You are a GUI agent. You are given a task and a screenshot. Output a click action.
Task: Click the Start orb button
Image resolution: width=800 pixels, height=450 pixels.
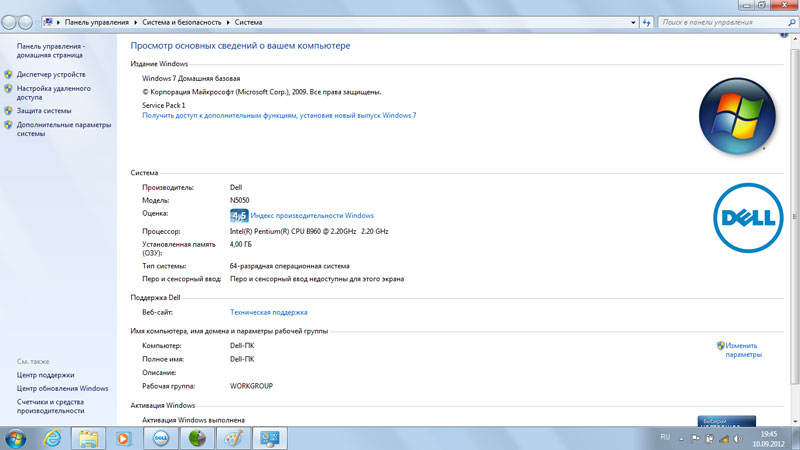(15, 438)
